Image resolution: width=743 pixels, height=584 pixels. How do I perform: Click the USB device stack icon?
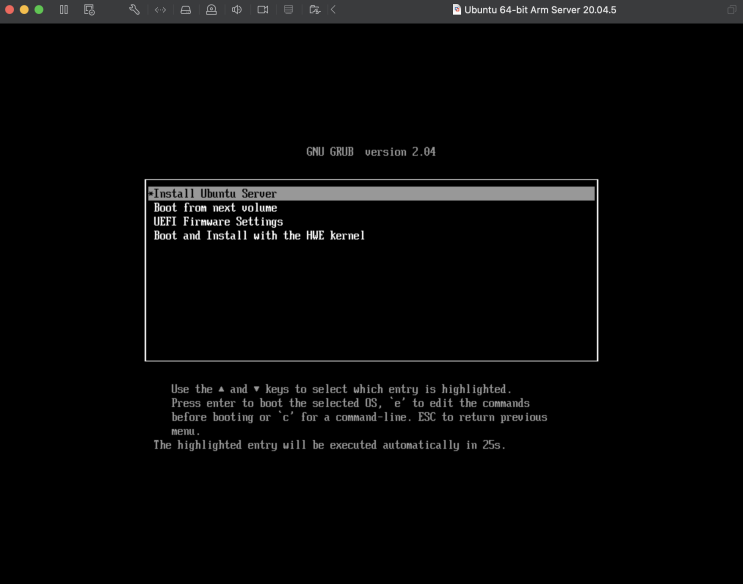(x=288, y=9)
